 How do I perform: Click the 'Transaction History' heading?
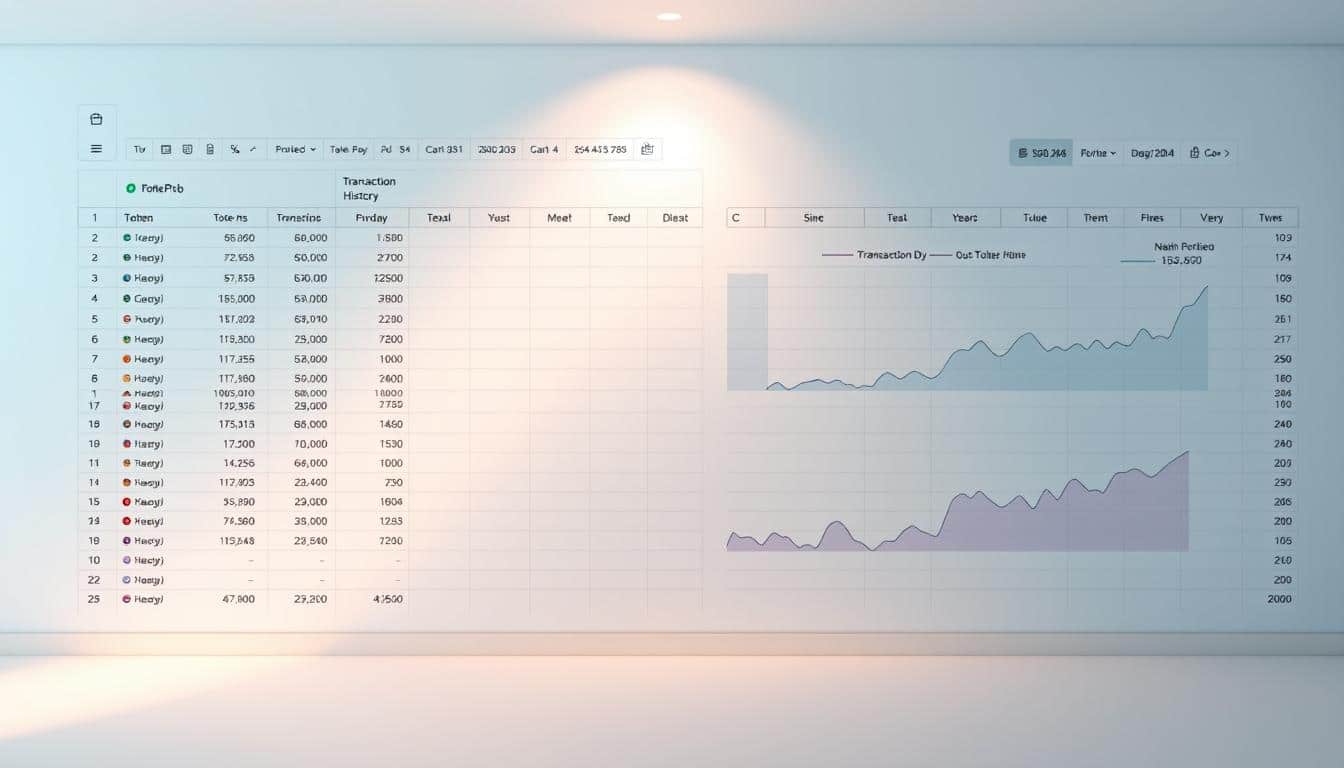(369, 188)
